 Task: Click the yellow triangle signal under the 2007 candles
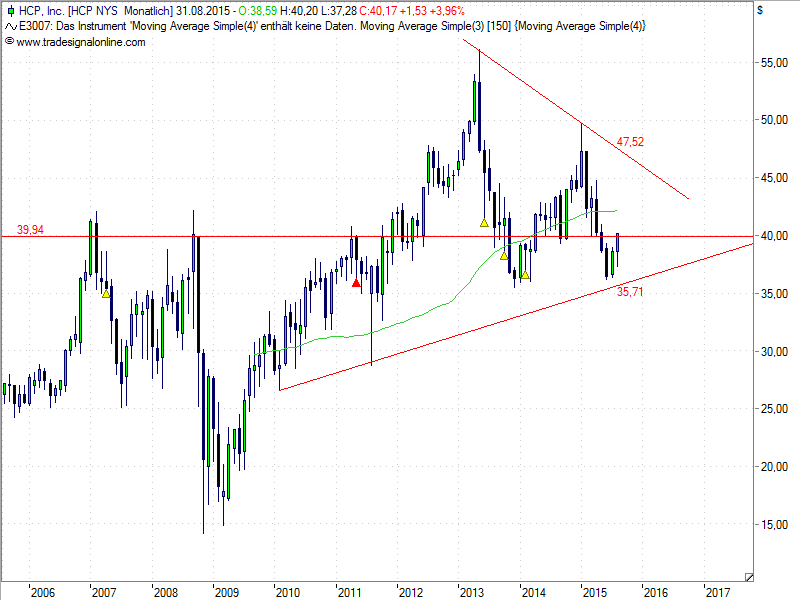pos(105,295)
